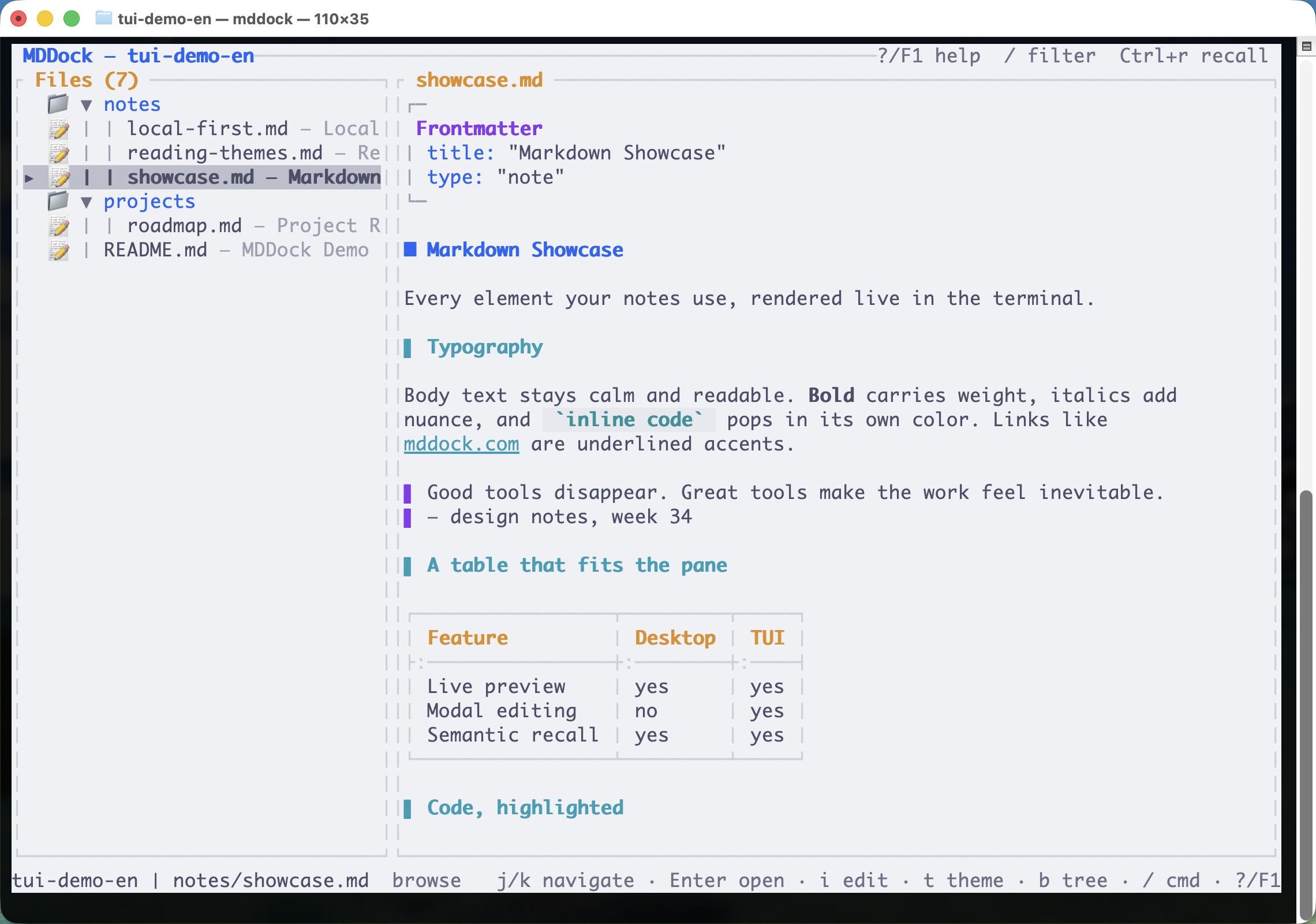The image size is (1316, 924).
Task: Click the Files (7) panel title
Action: pos(87,80)
